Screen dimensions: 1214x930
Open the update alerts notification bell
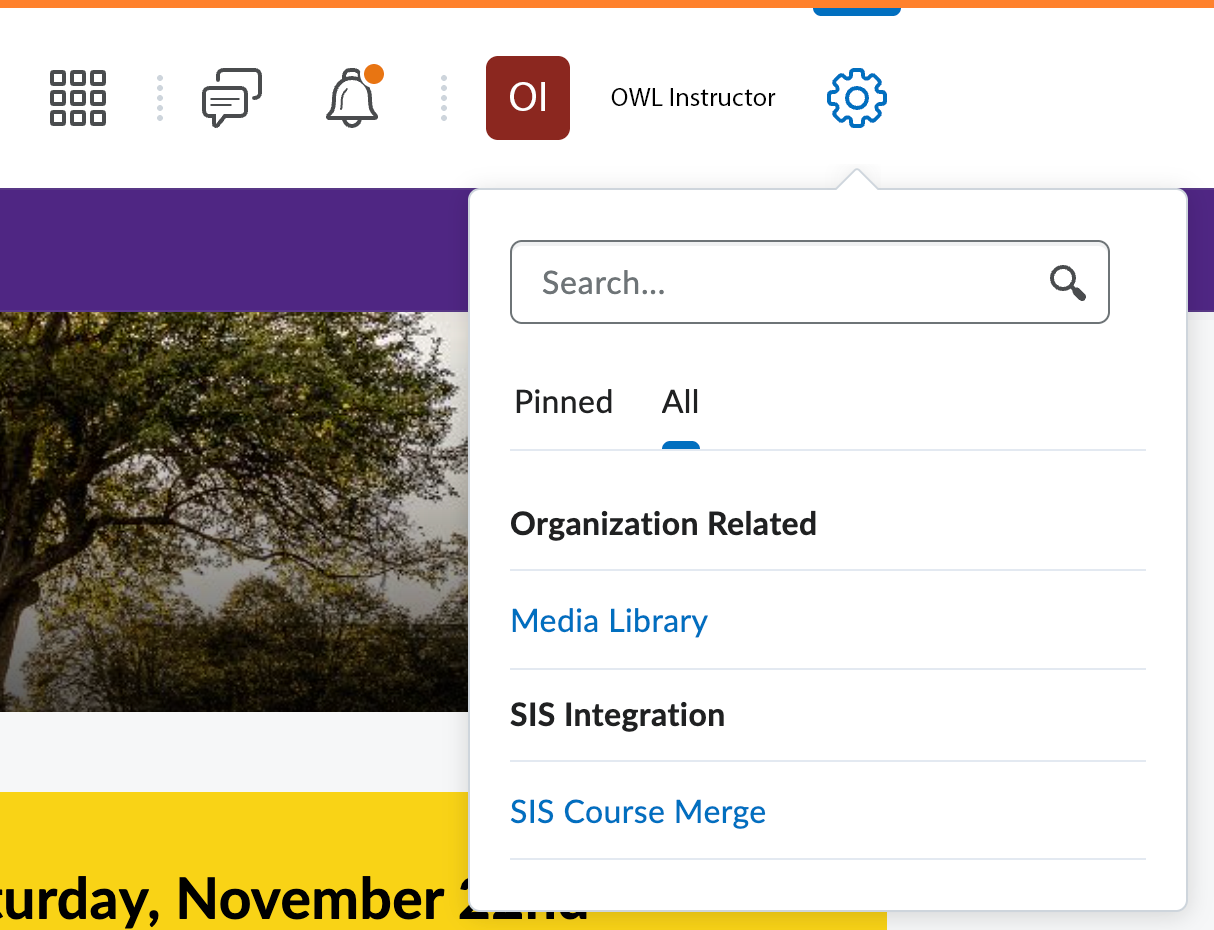pos(352,98)
